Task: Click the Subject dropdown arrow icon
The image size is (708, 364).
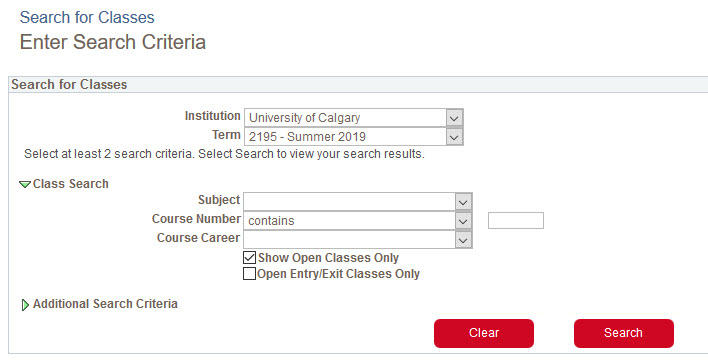Action: click(x=463, y=202)
